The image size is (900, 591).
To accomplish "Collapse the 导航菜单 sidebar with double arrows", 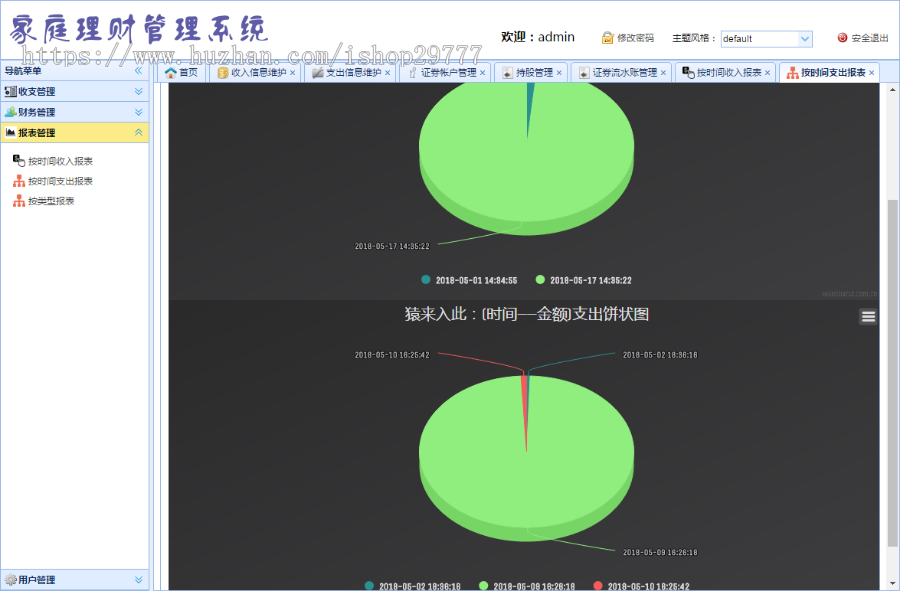I will pyautogui.click(x=140, y=70).
